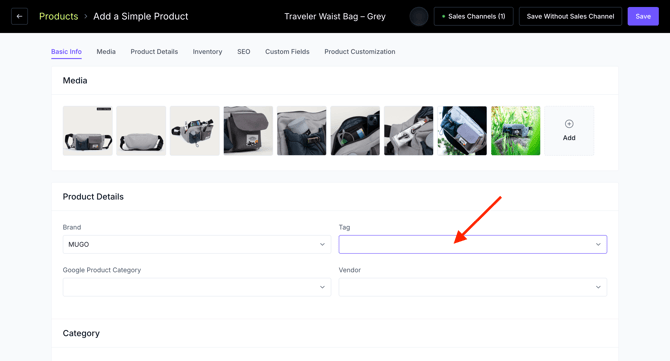Go to the SEO tab
Screen dimensions: 670x361
[244, 52]
